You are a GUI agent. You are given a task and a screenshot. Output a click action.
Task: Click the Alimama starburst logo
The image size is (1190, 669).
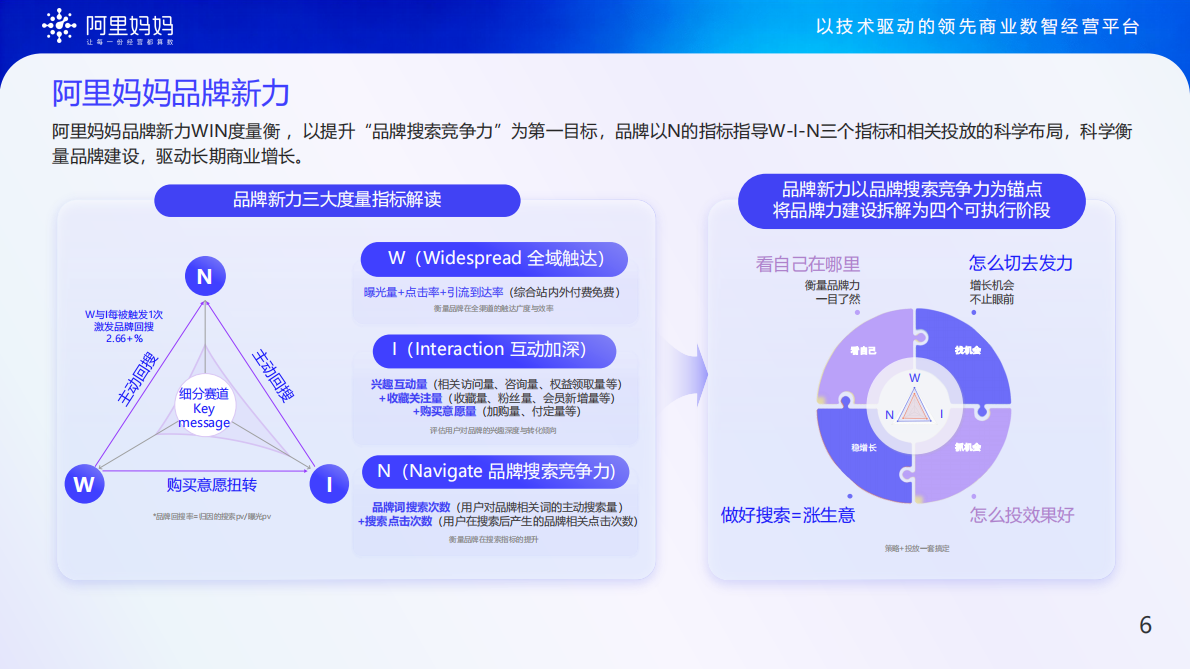[60, 25]
